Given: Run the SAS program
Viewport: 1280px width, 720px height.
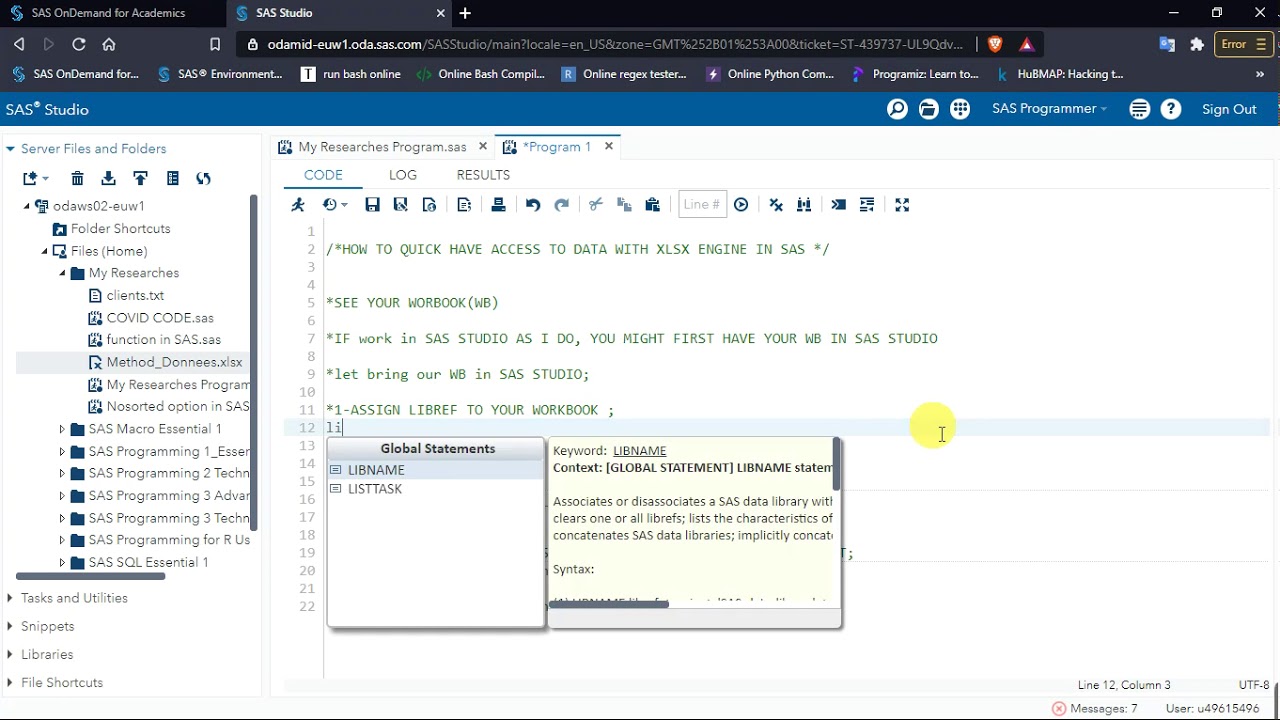Looking at the screenshot, I should pyautogui.click(x=298, y=205).
